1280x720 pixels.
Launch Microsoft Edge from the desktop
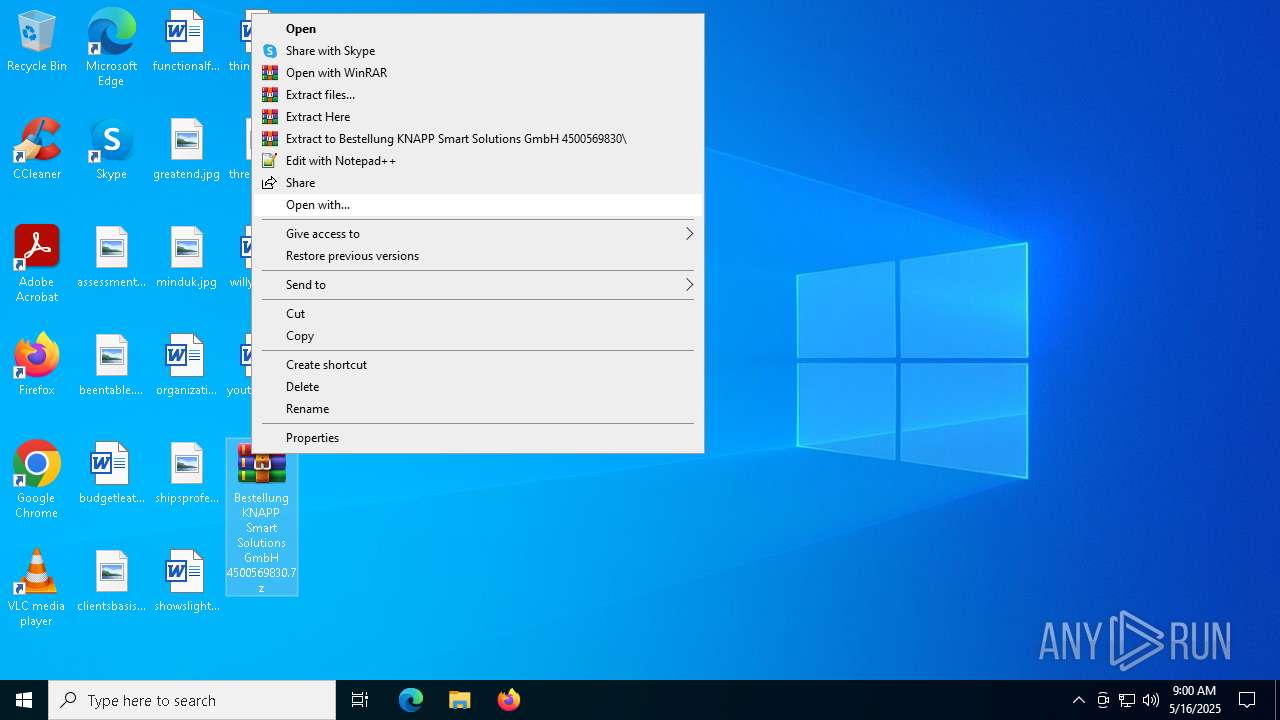[111, 48]
